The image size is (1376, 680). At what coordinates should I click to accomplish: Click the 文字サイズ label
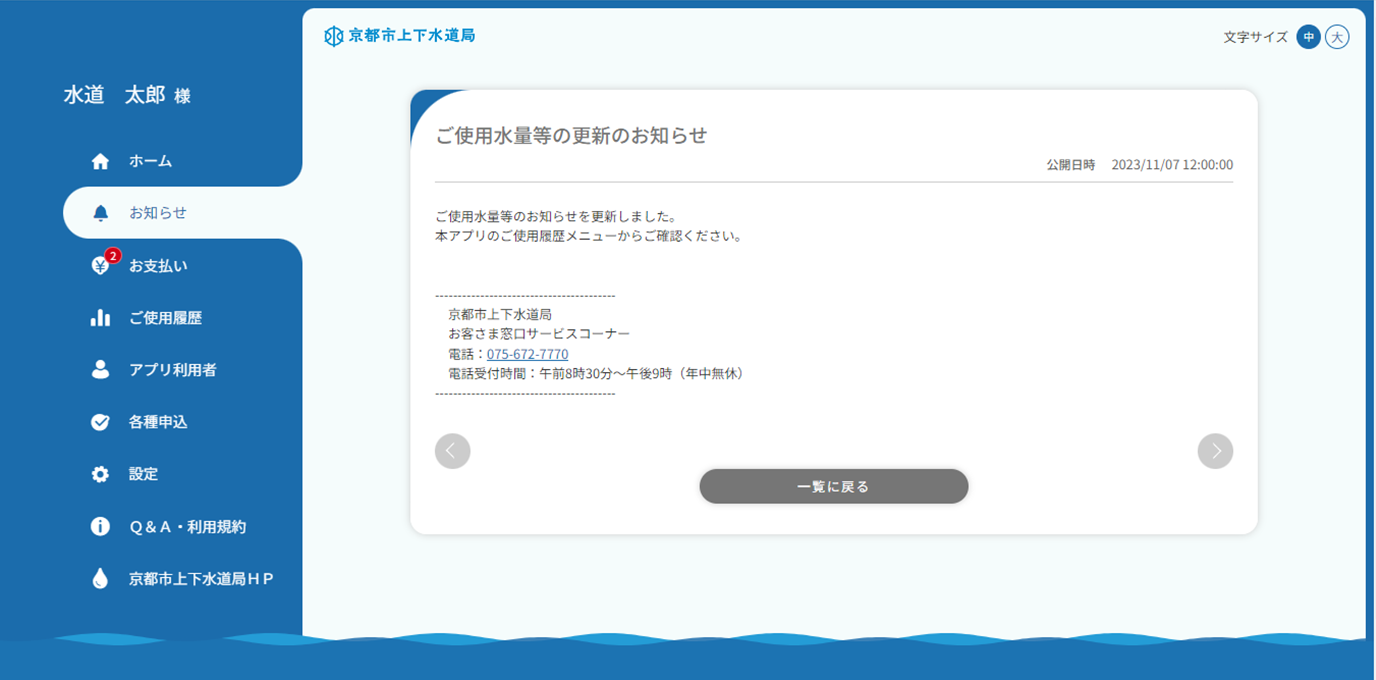coord(1255,37)
